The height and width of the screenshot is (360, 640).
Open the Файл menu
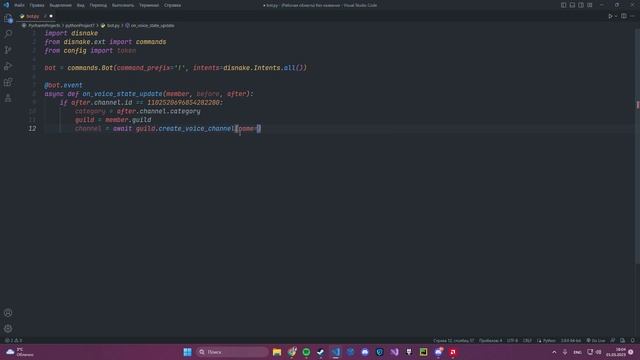point(19,5)
